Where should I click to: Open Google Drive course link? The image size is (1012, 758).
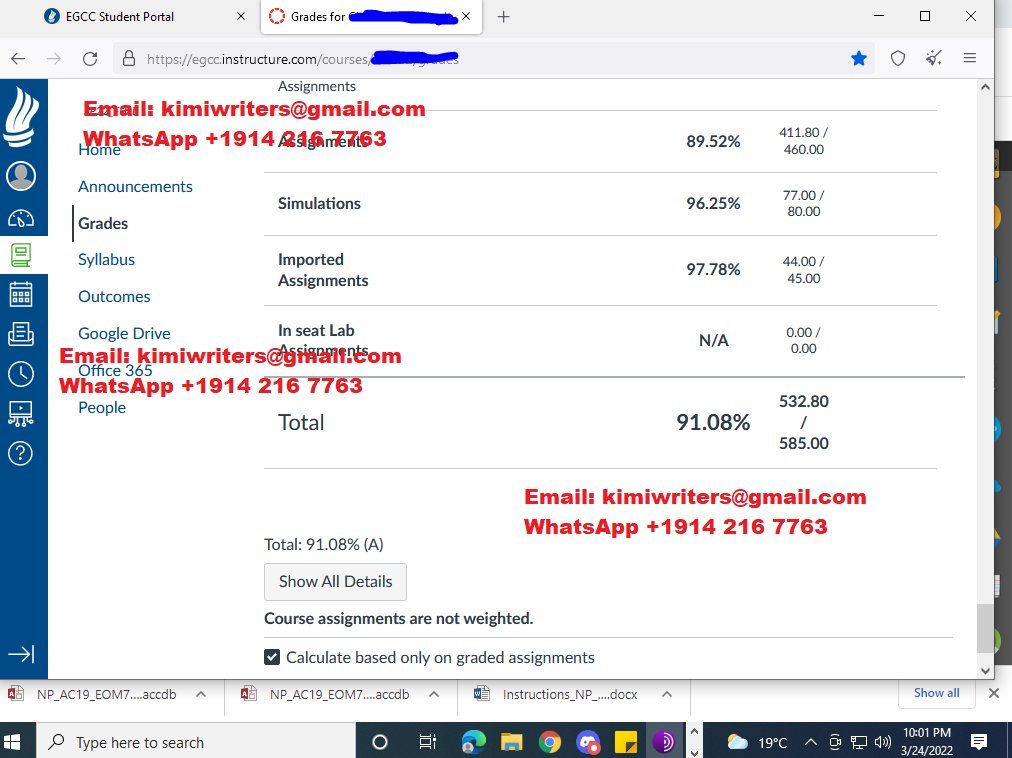coord(125,334)
